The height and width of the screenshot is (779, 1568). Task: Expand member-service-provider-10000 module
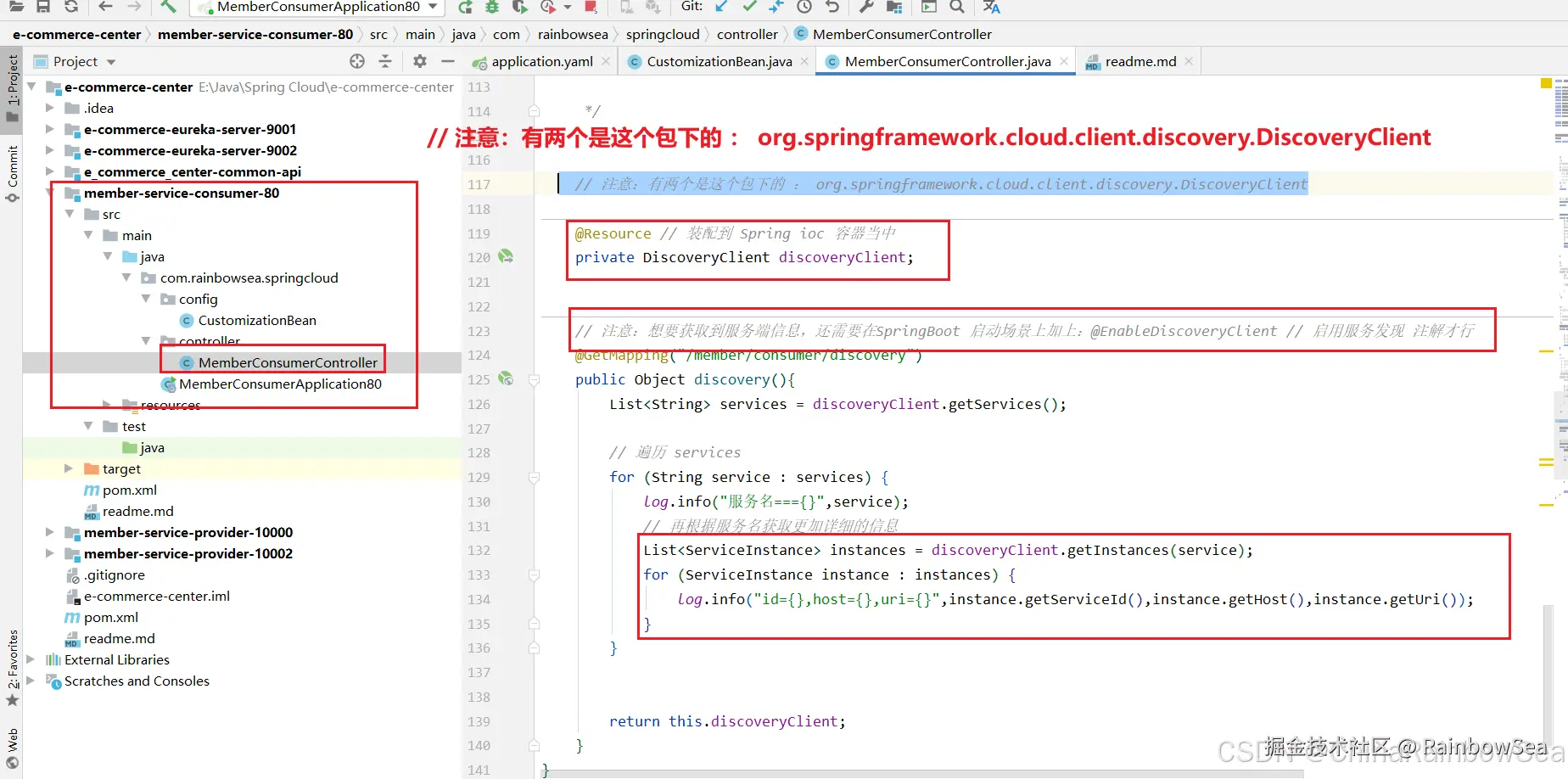50,532
